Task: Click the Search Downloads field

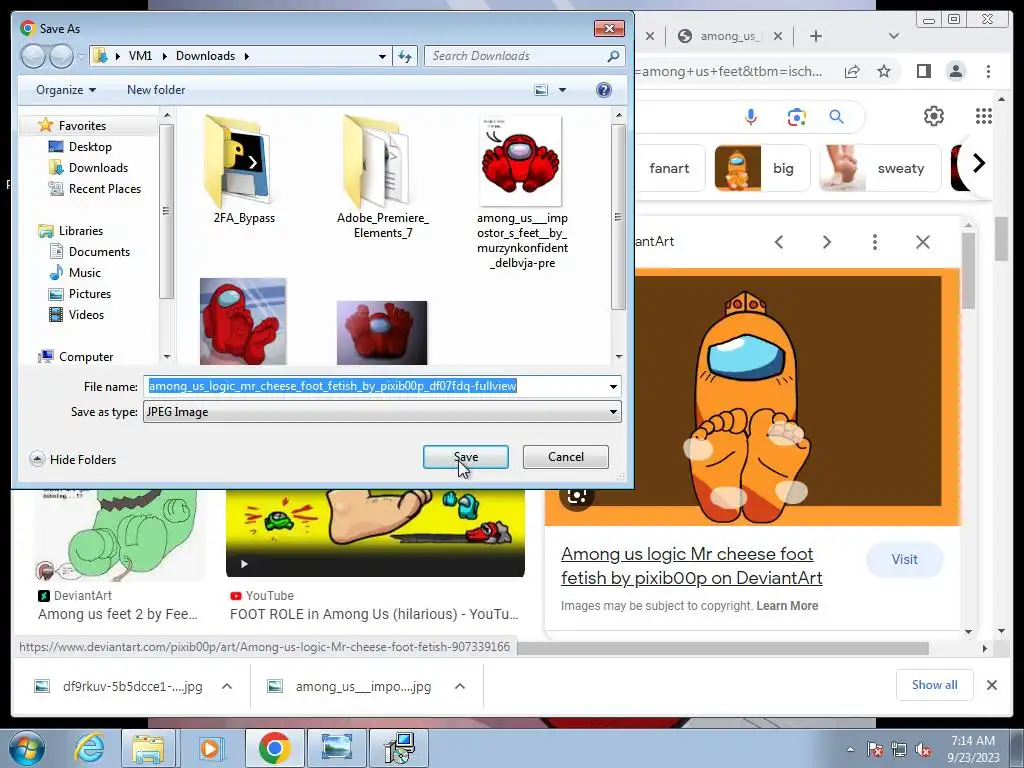Action: 516,56
